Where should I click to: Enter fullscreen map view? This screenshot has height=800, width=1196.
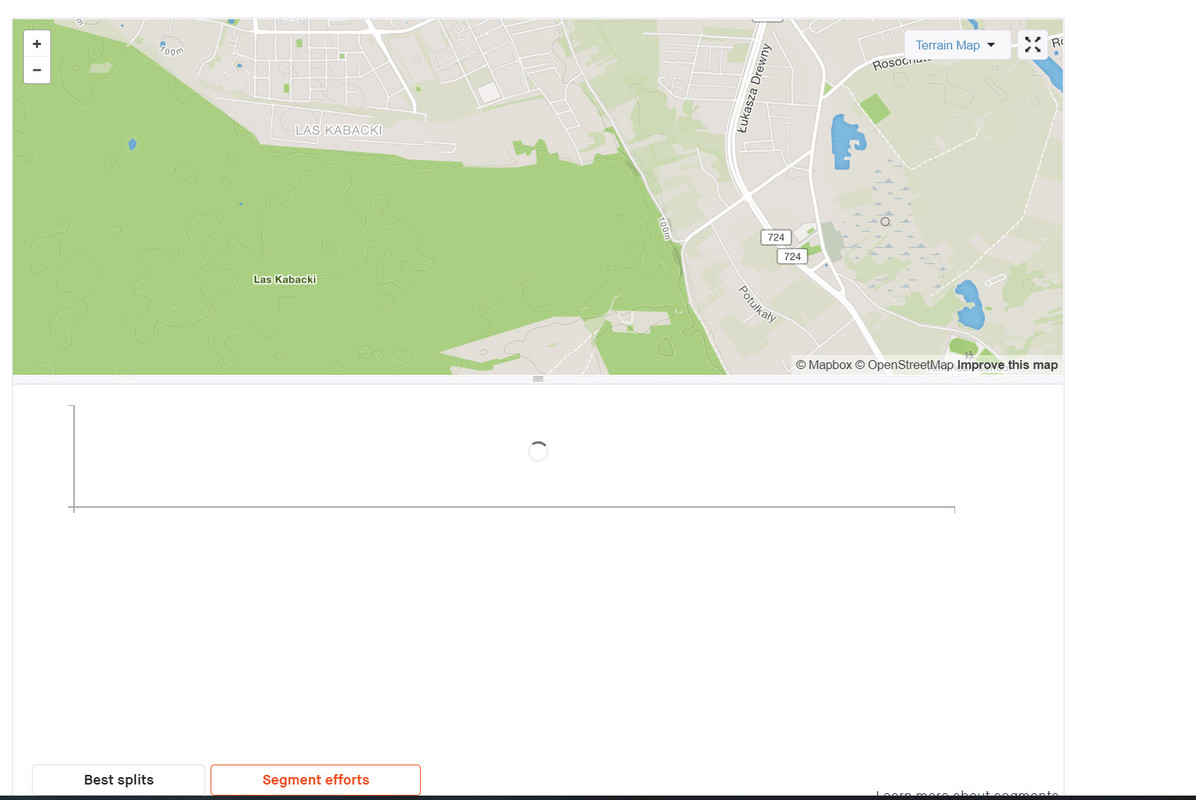[x=1033, y=45]
